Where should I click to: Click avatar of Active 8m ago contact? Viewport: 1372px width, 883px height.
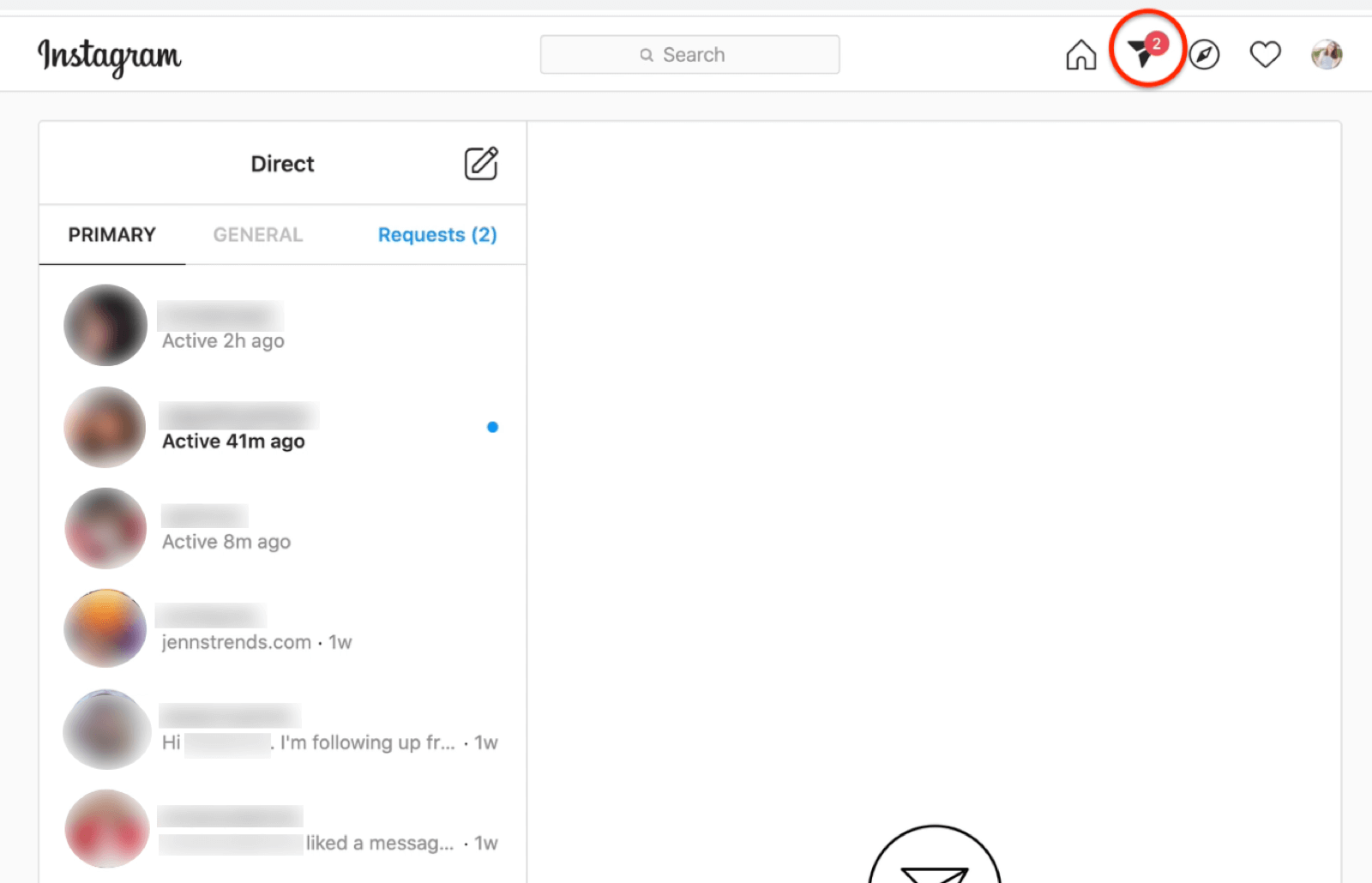click(106, 528)
